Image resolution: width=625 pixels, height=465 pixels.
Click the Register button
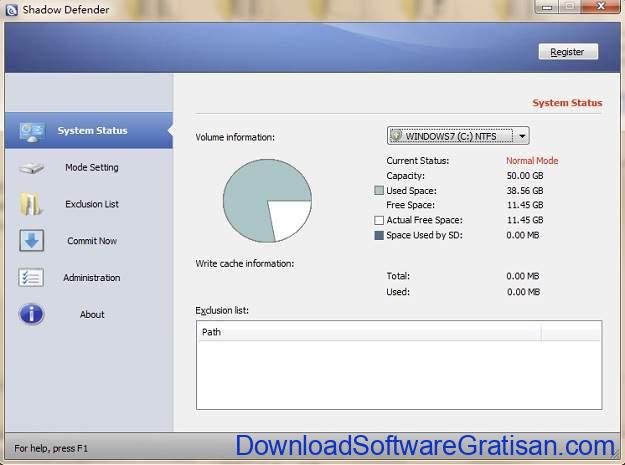coord(568,52)
